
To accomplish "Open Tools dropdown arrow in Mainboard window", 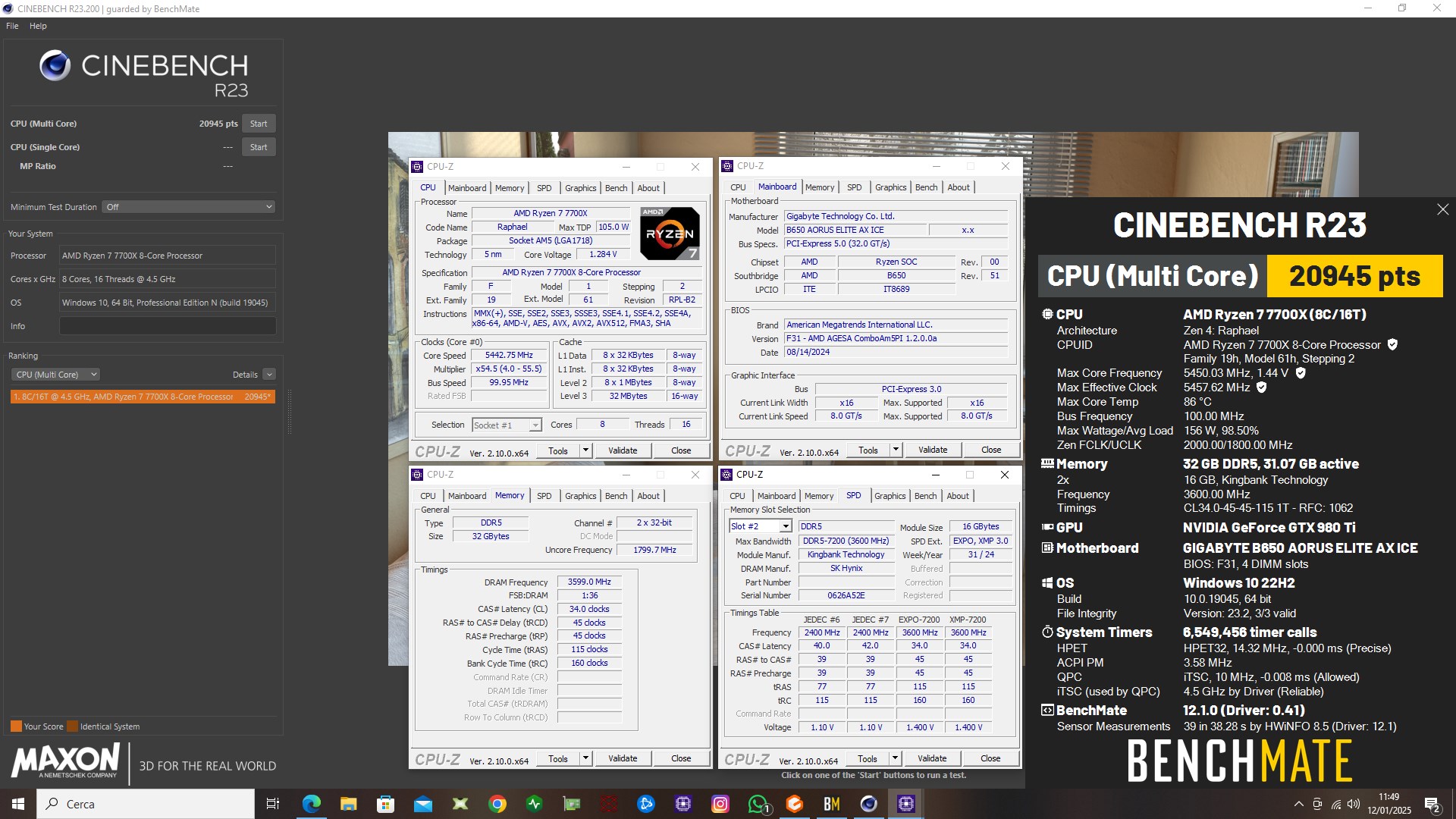I will click(x=896, y=450).
